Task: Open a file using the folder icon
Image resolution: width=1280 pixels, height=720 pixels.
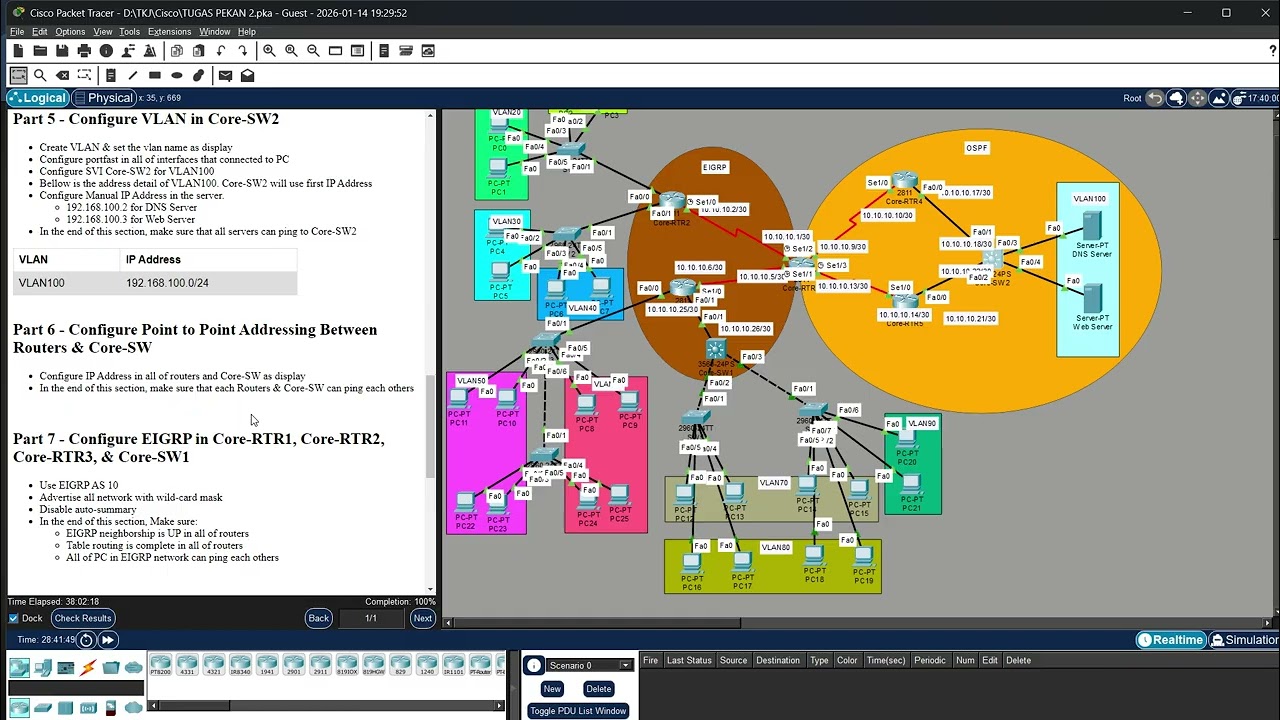Action: tap(40, 51)
